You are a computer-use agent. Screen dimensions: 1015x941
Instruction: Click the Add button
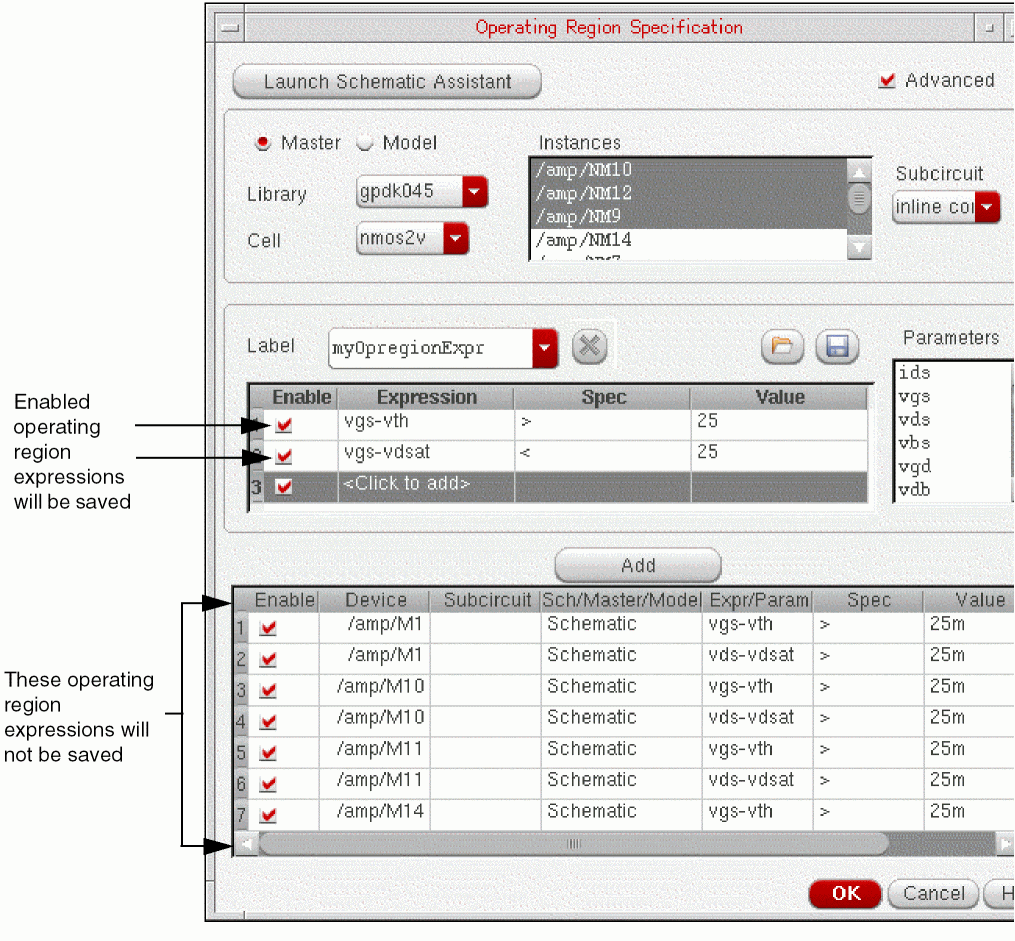(638, 565)
